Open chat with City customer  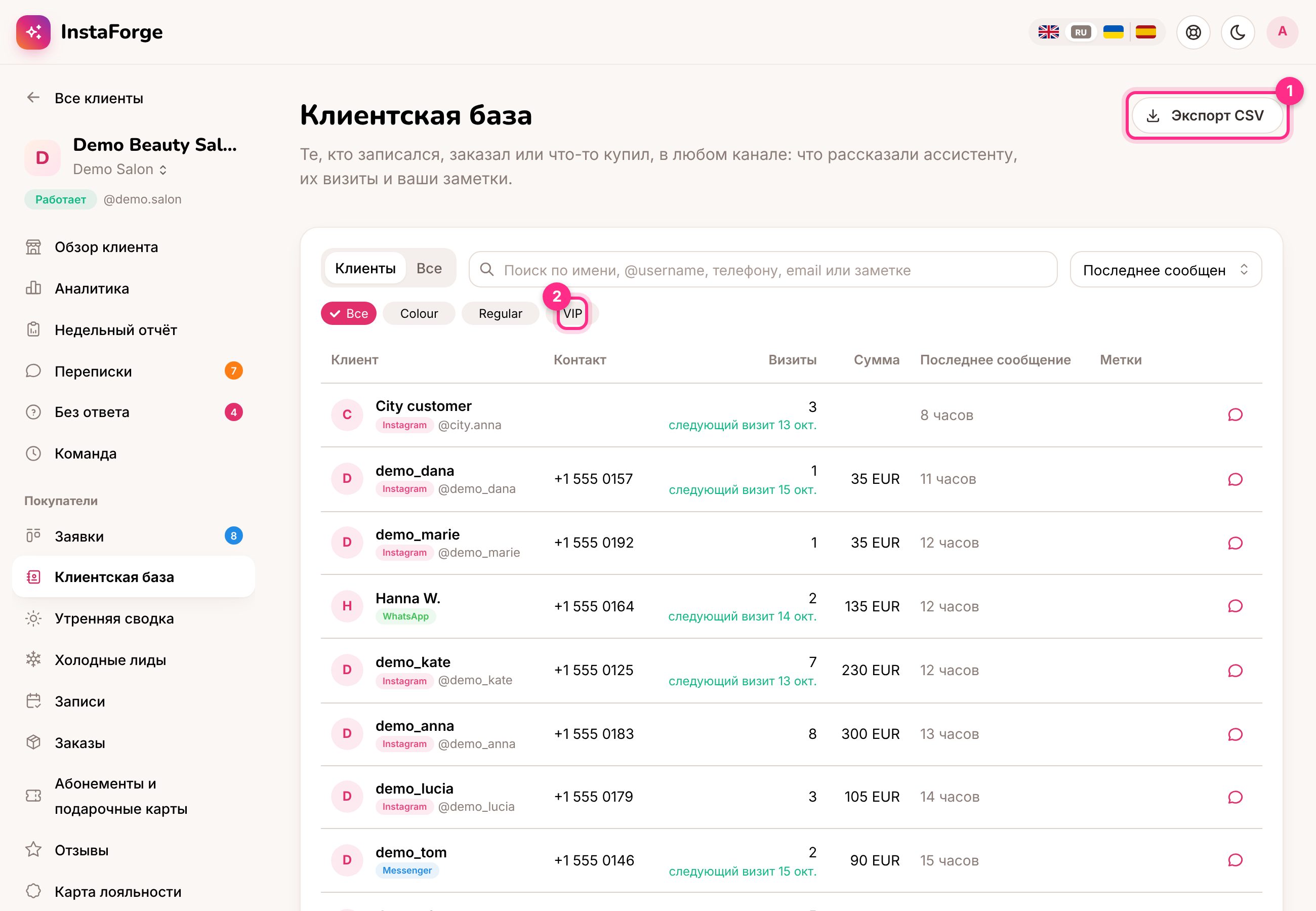coord(1235,415)
